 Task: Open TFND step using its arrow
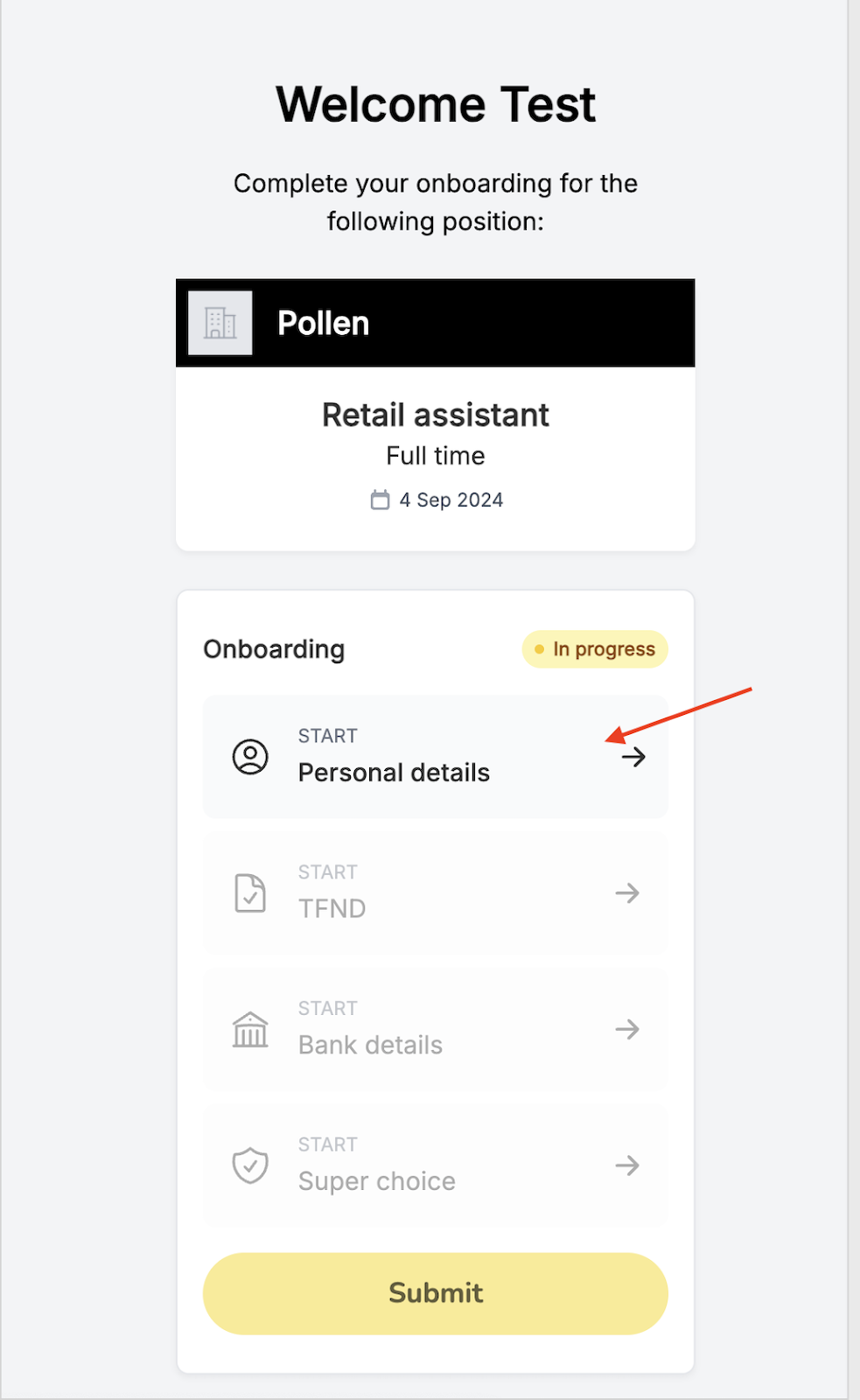[627, 893]
